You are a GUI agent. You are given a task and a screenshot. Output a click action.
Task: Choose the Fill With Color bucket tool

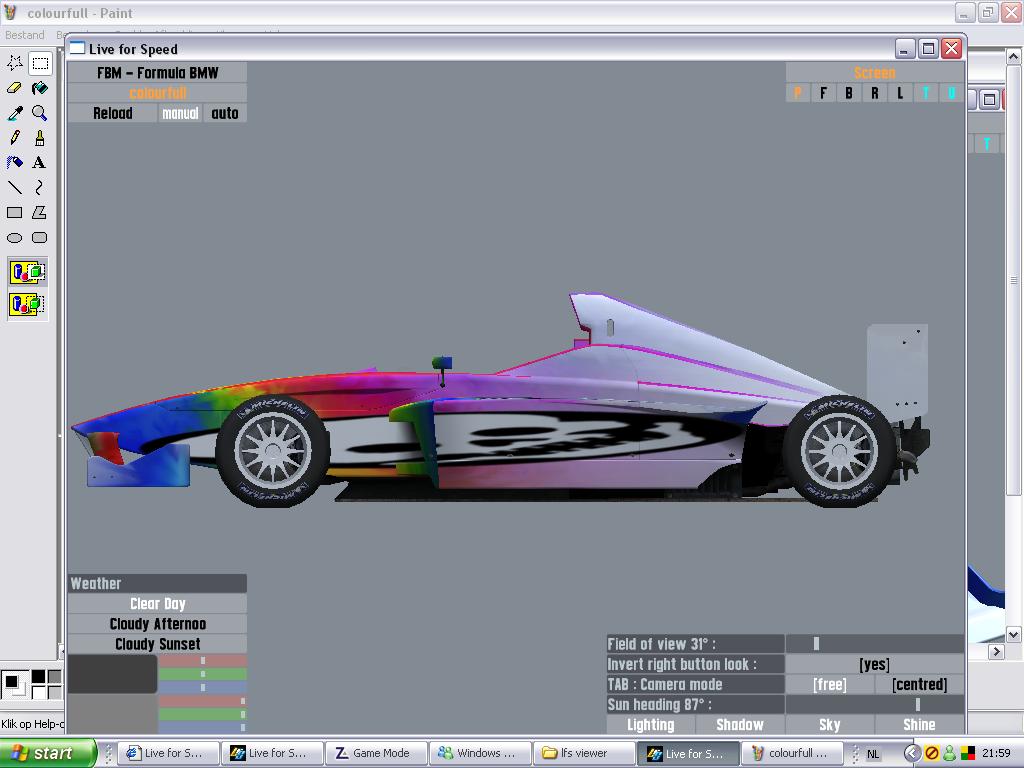pyautogui.click(x=40, y=88)
